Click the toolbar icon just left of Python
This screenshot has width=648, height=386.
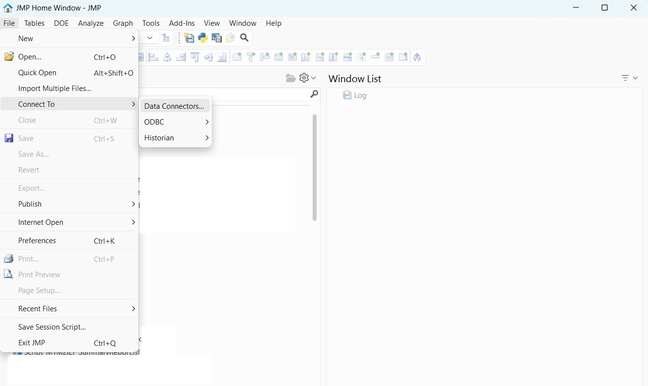coord(189,38)
